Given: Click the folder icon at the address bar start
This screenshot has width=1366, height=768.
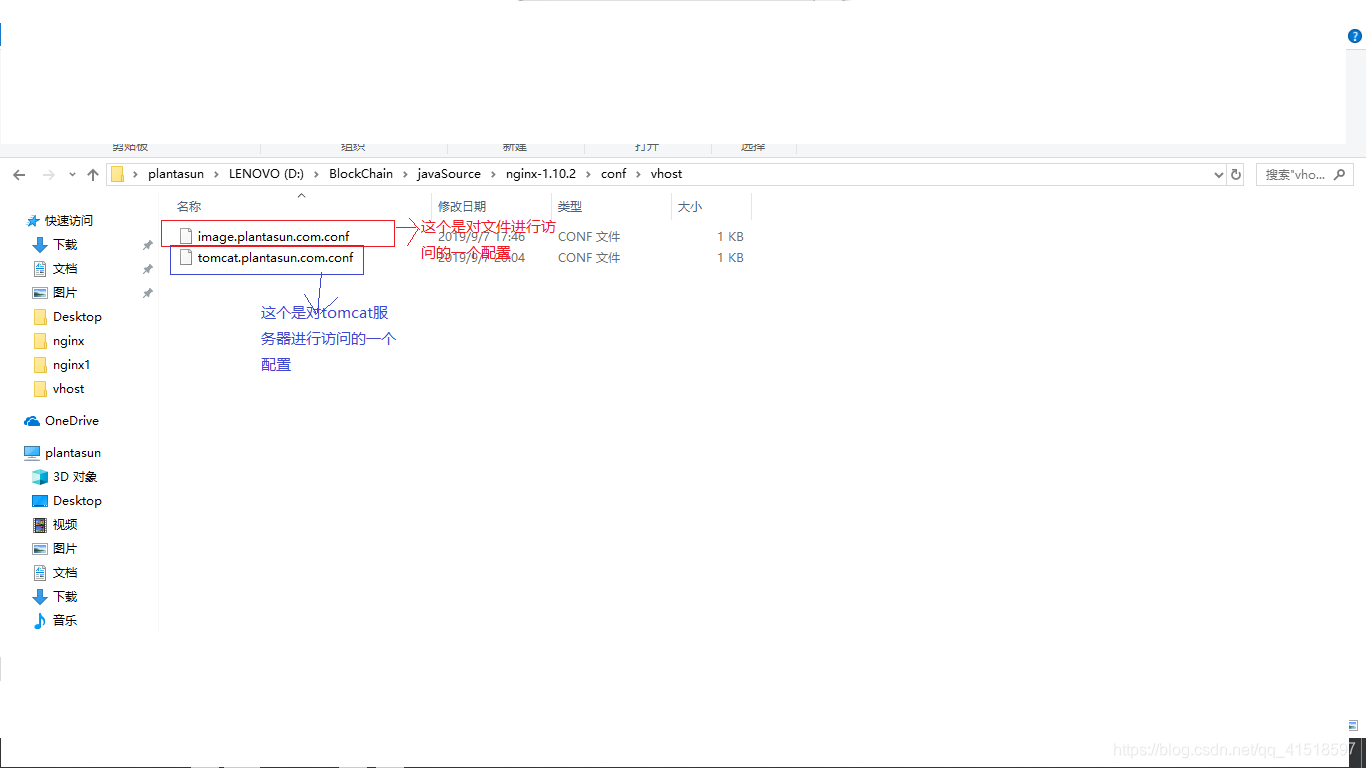Looking at the screenshot, I should point(117,174).
